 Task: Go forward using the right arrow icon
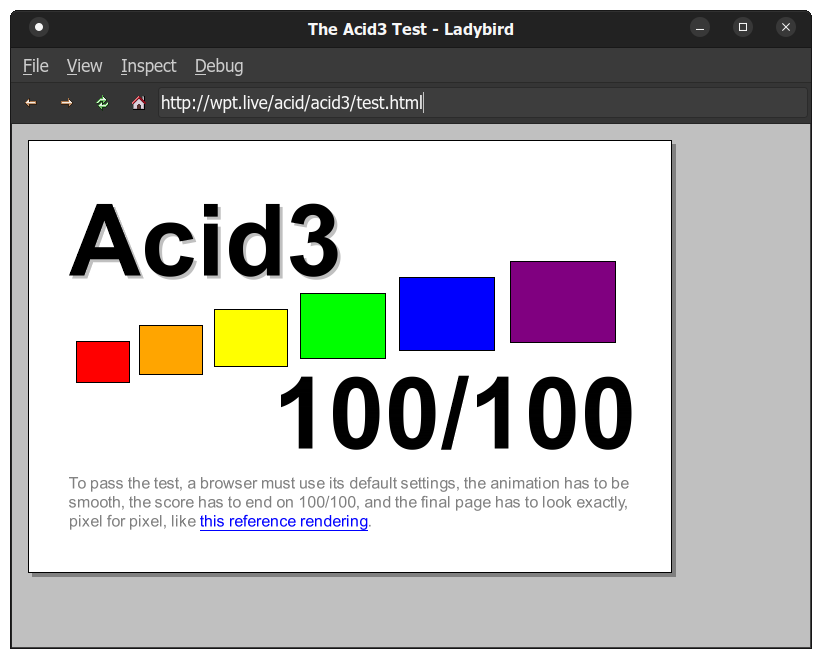[67, 103]
